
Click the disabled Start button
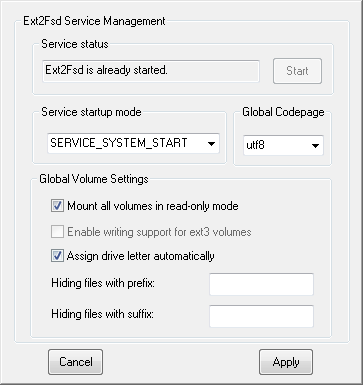(x=297, y=71)
